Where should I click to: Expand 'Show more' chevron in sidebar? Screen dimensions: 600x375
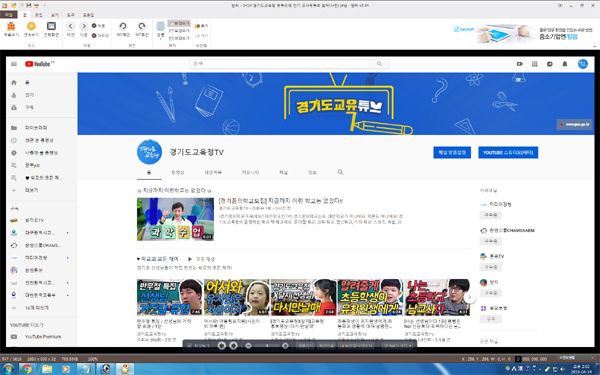click(14, 190)
